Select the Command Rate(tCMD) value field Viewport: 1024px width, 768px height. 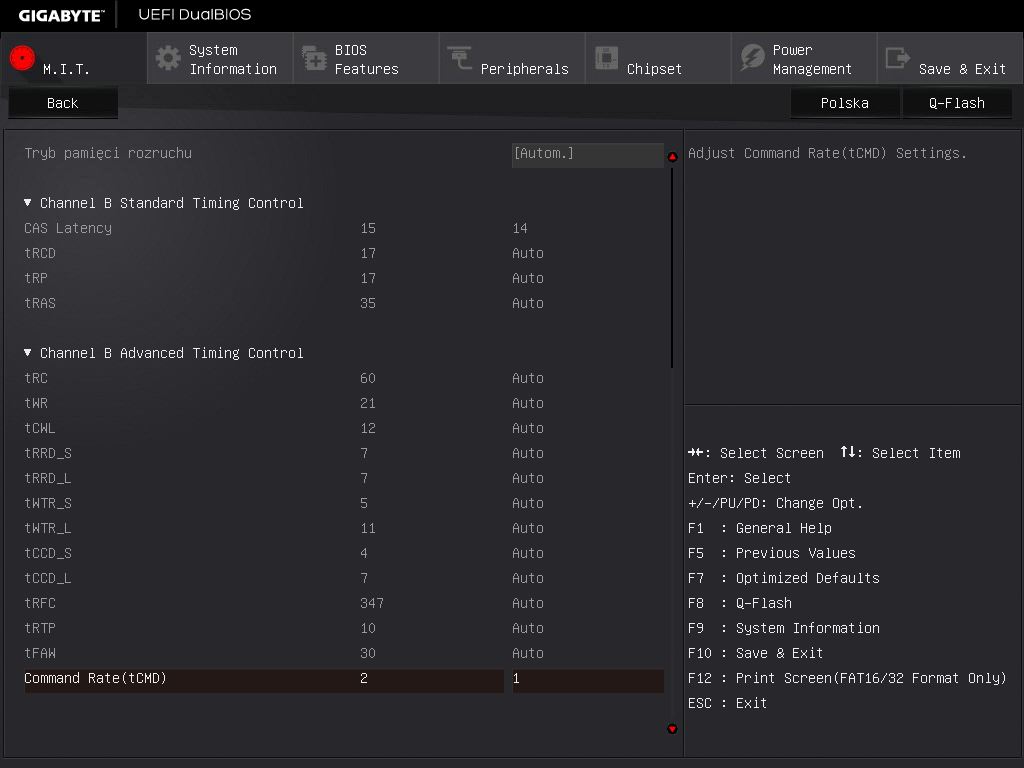point(587,679)
